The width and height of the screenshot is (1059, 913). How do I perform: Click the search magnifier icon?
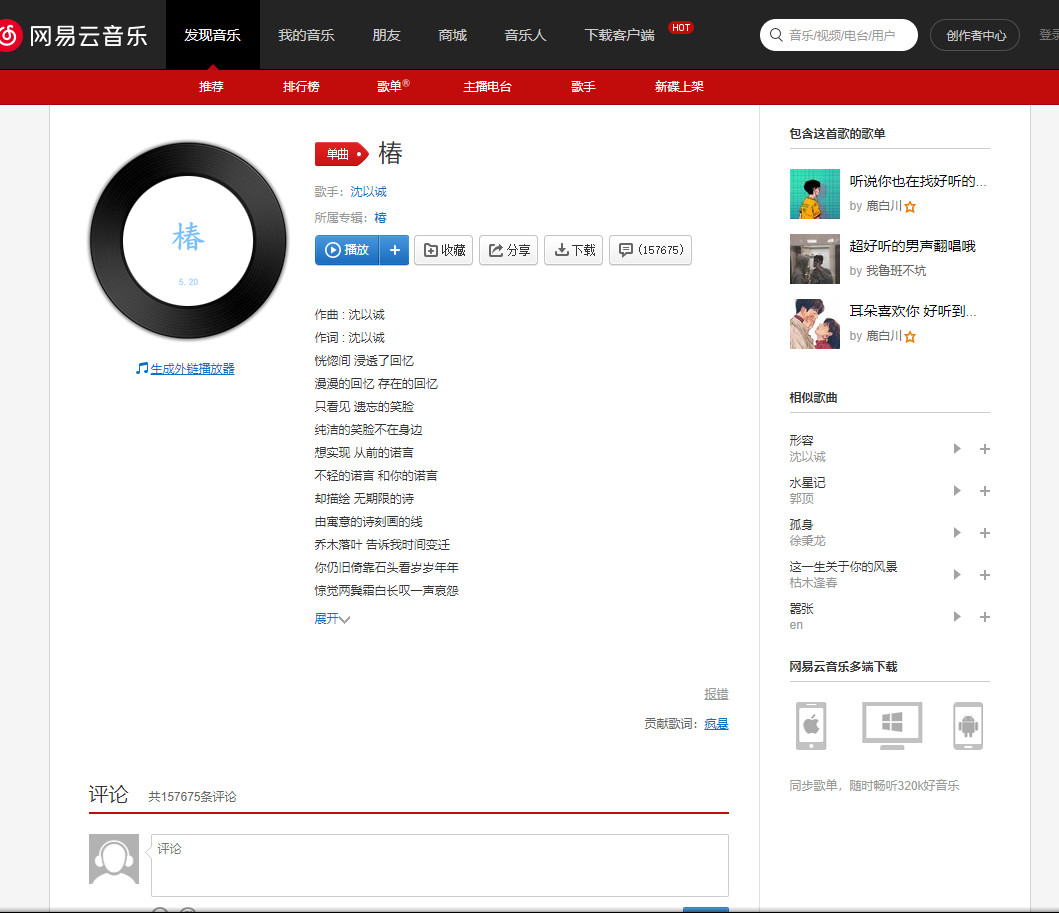[776, 34]
